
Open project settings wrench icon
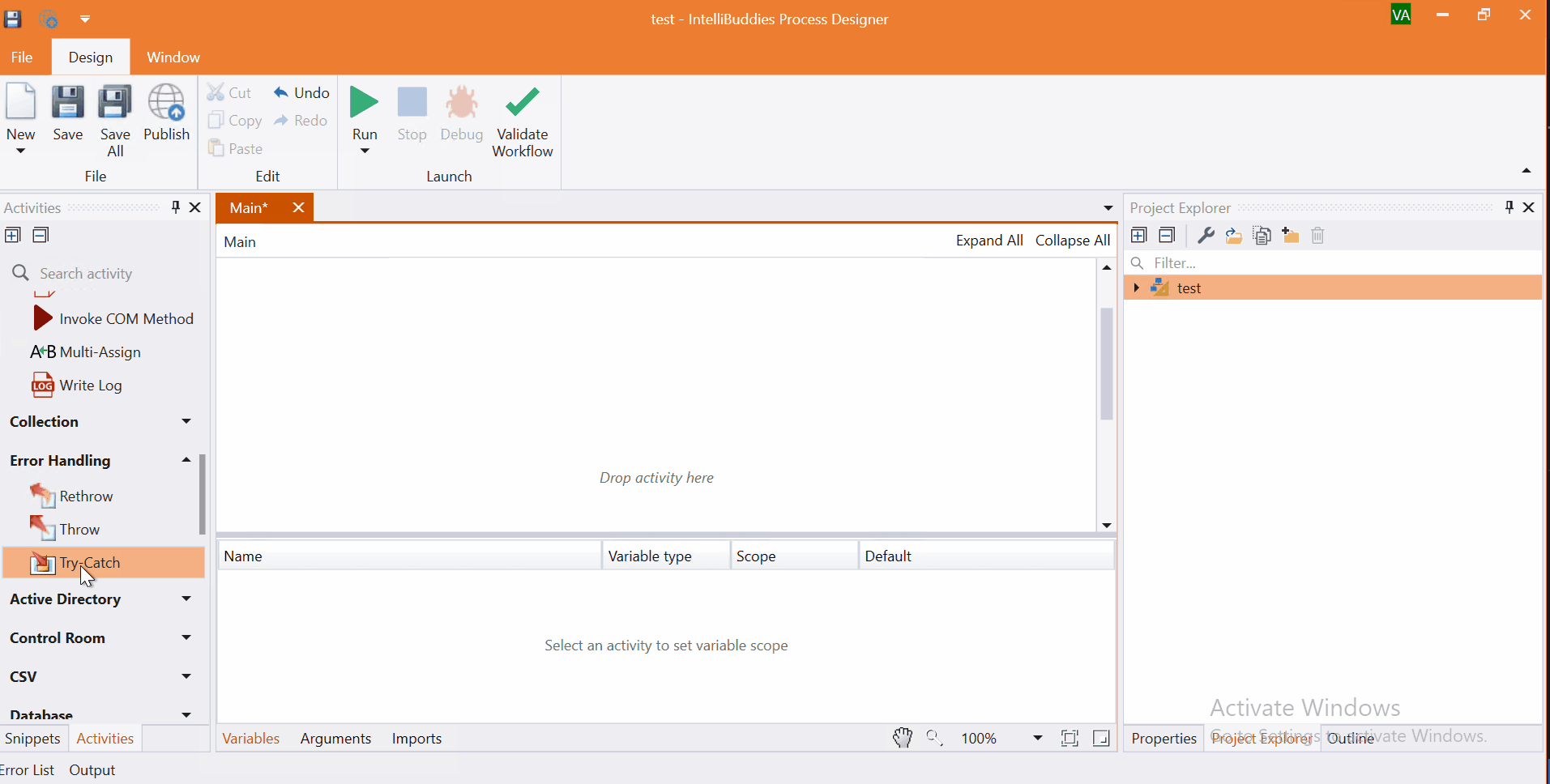1206,236
